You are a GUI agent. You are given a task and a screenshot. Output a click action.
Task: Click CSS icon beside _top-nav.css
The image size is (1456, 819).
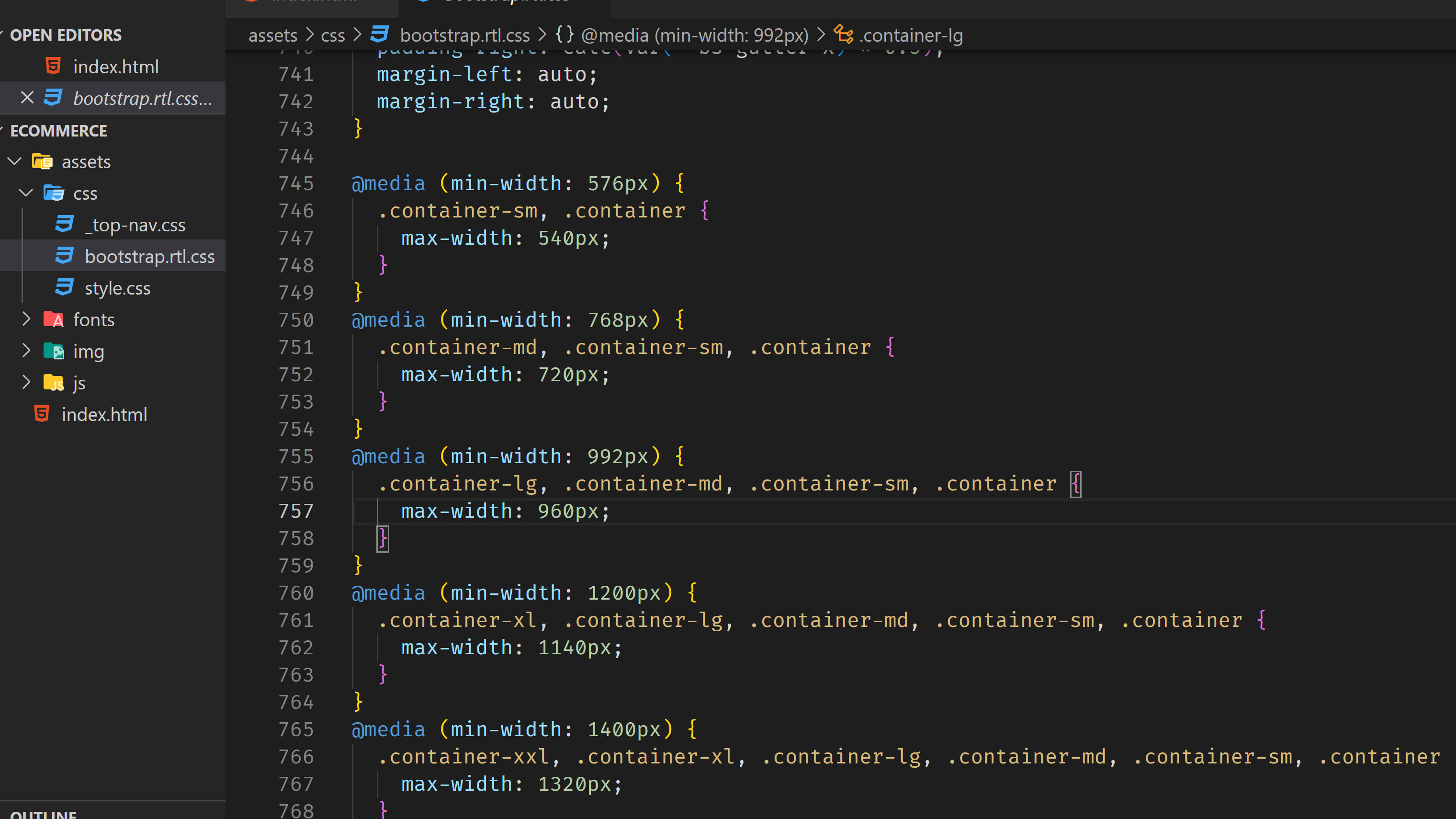[x=65, y=225]
